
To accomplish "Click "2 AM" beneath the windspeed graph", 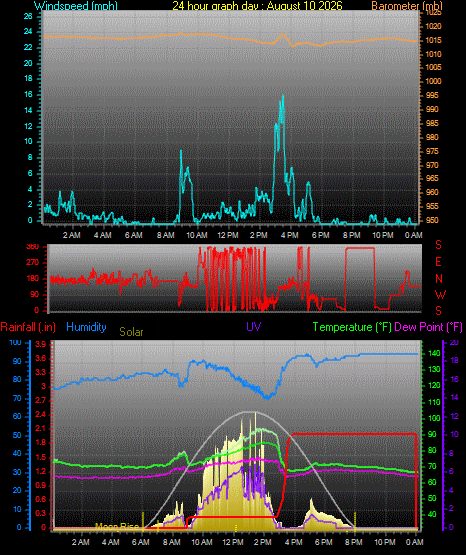I will pyautogui.click(x=72, y=235).
